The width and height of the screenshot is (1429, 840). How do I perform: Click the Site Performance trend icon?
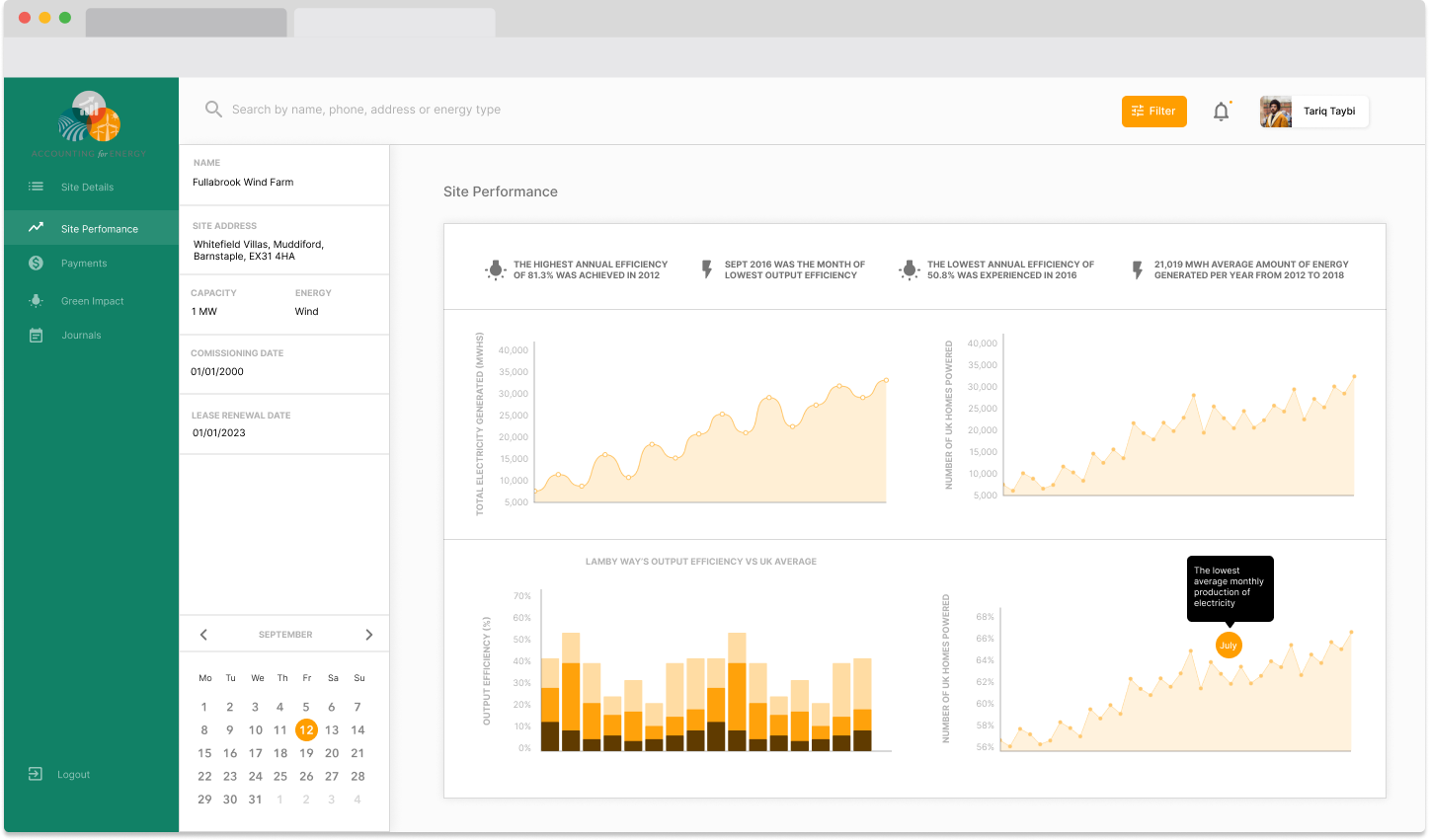point(36,227)
